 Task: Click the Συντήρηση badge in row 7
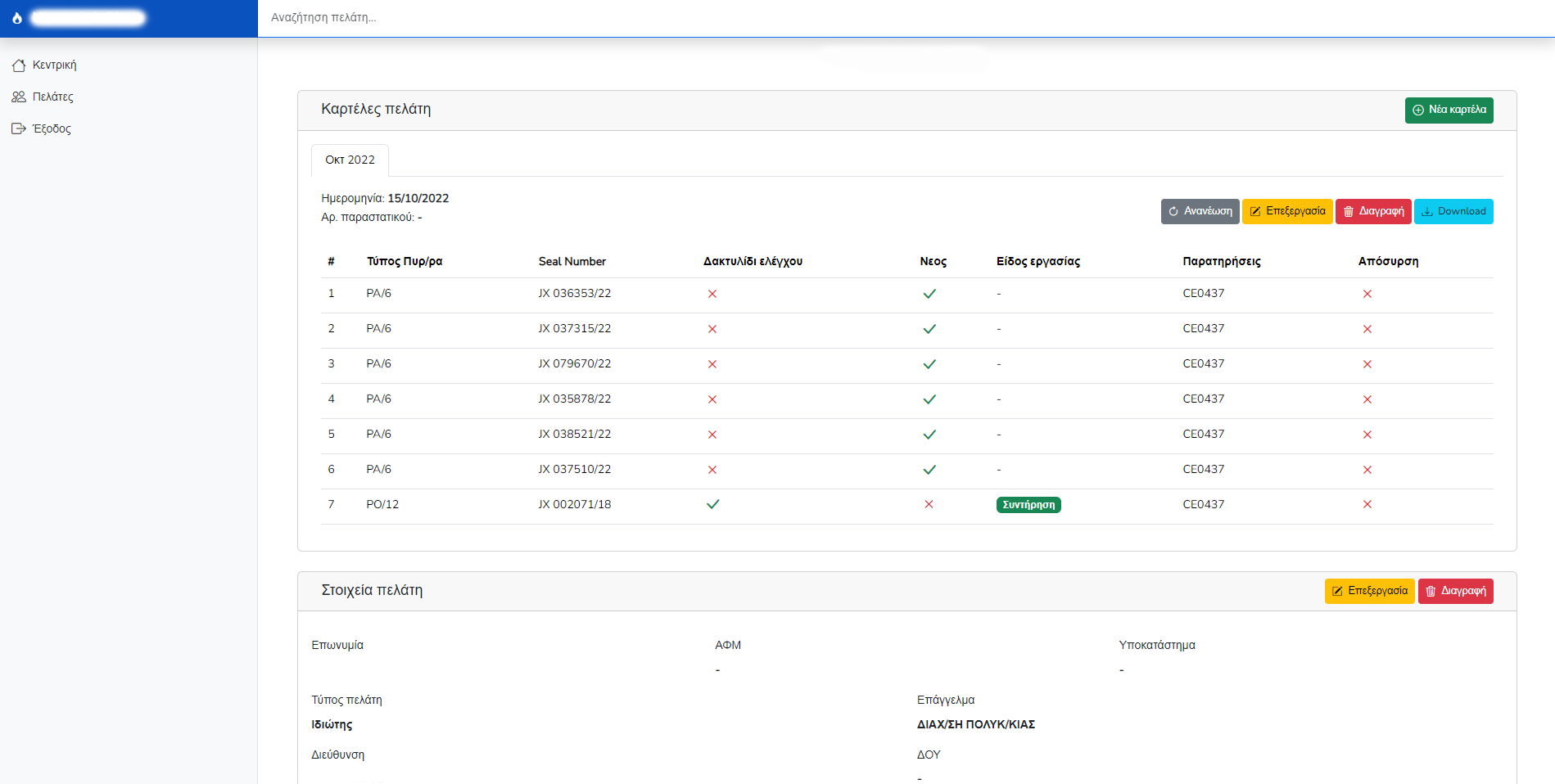[x=1028, y=505]
